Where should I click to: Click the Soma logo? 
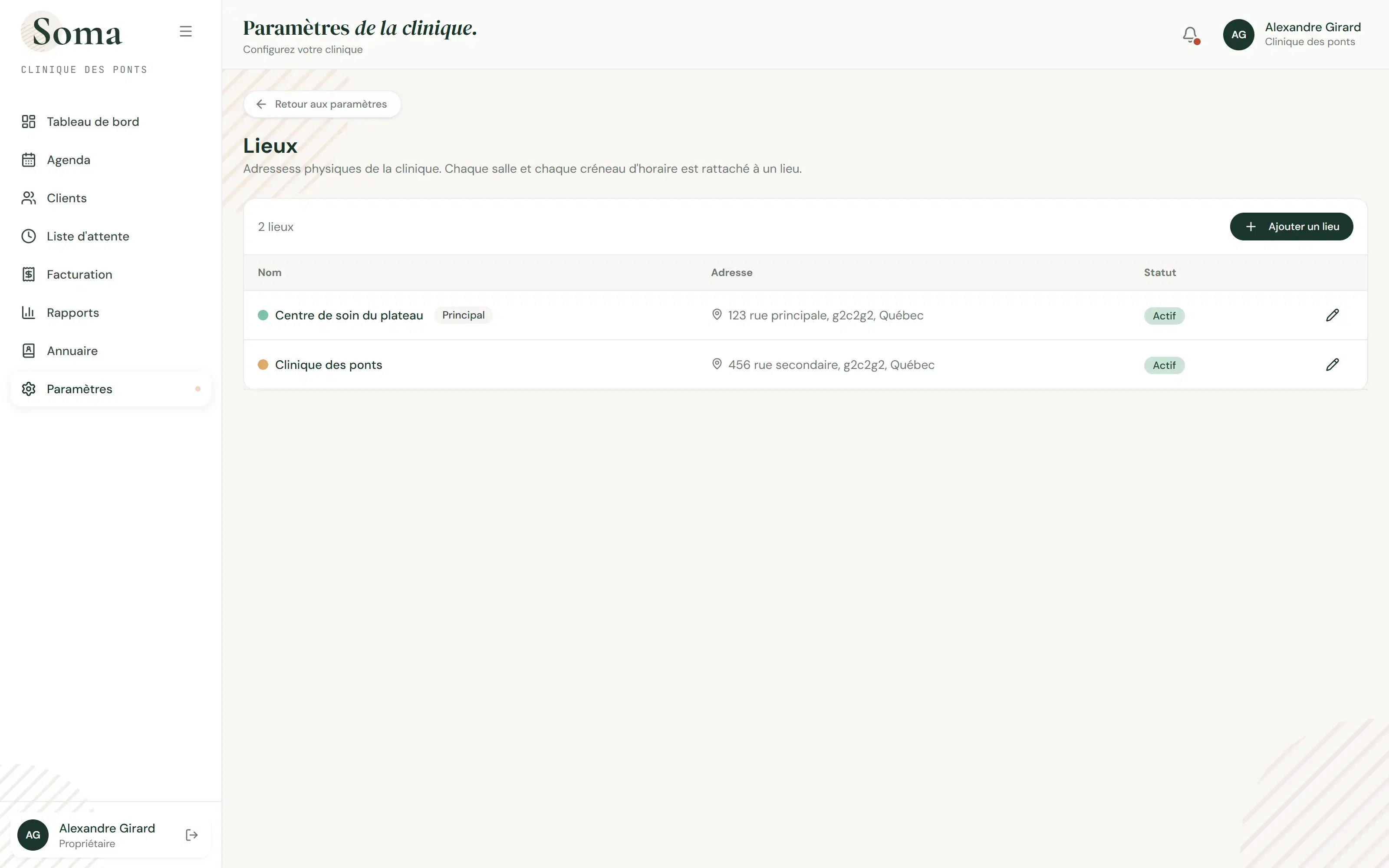tap(72, 32)
